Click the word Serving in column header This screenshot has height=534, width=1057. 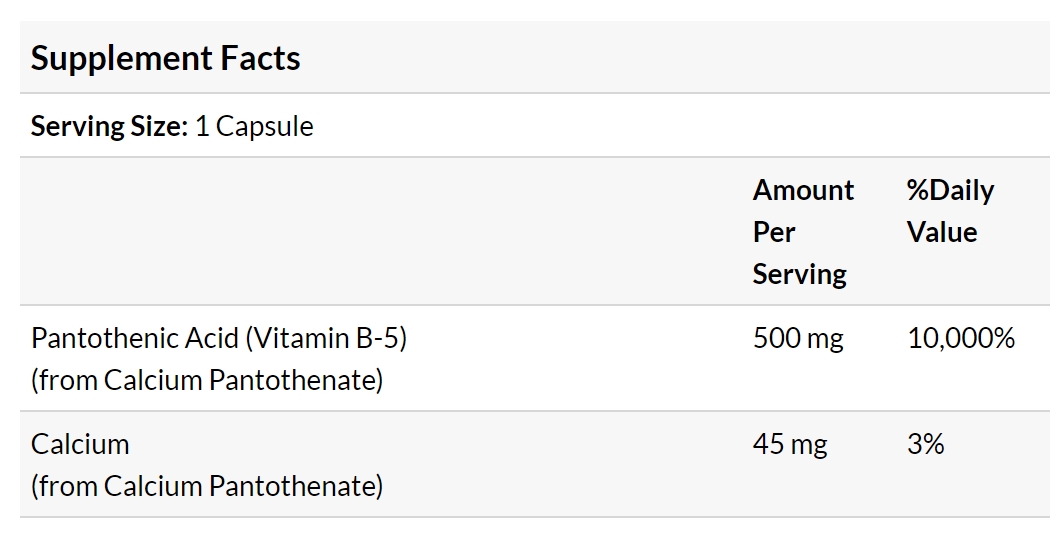point(799,274)
